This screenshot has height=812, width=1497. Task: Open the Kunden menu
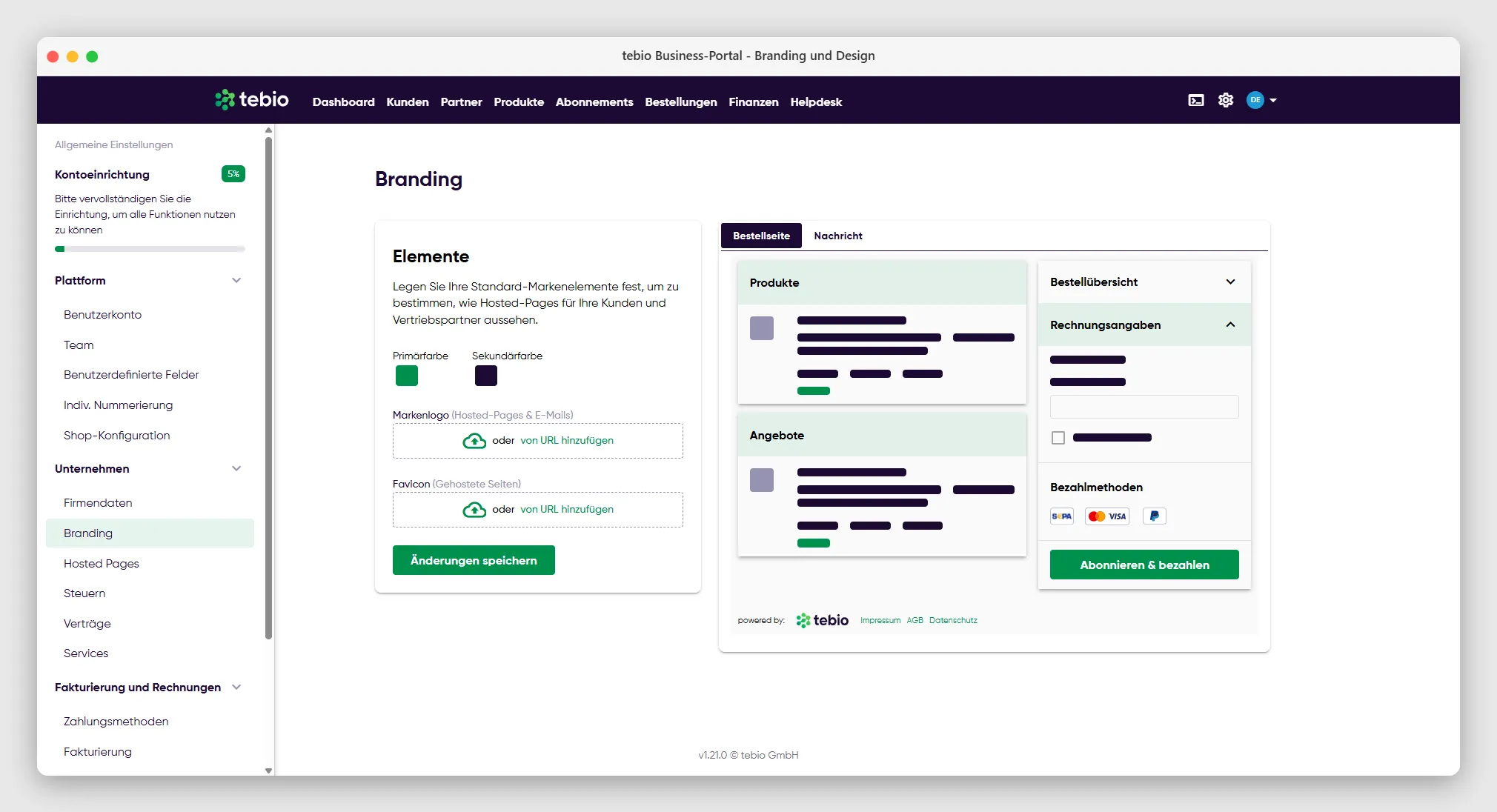pos(408,102)
